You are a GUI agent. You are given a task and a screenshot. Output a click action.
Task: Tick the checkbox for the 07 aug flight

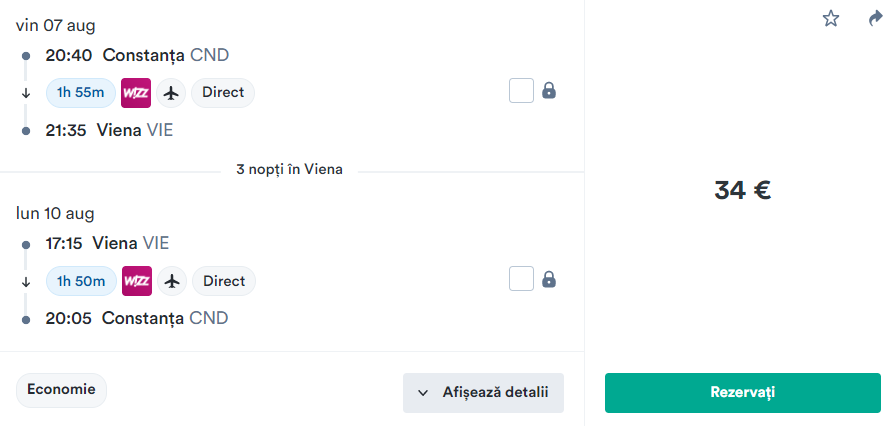521,91
